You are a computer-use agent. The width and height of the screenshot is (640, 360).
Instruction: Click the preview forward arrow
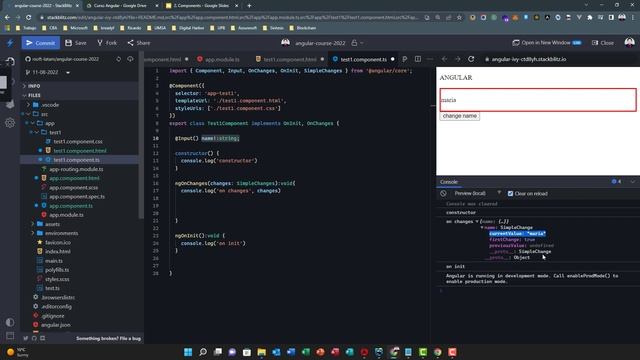tap(458, 59)
